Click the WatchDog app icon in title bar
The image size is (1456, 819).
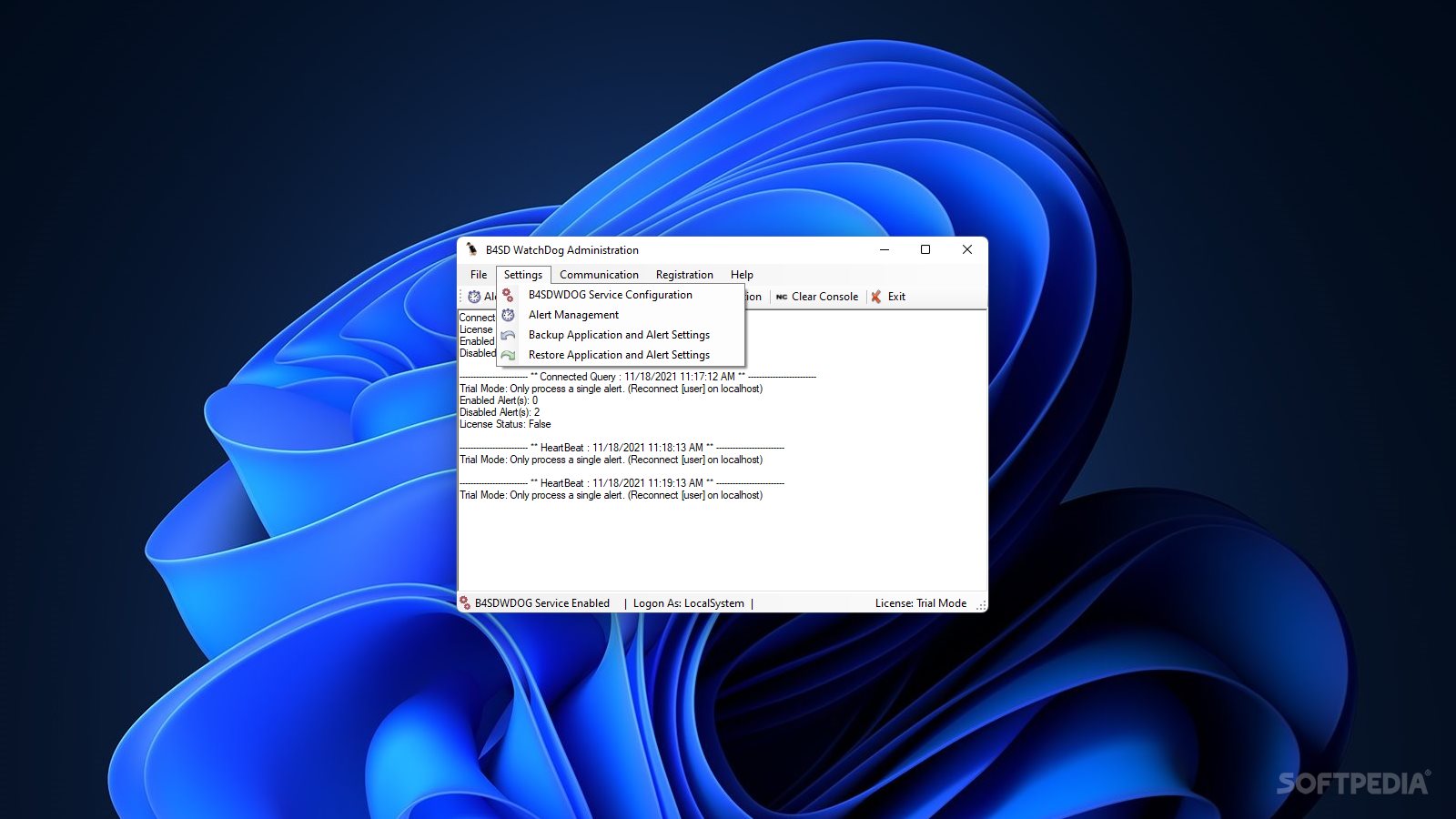click(471, 249)
